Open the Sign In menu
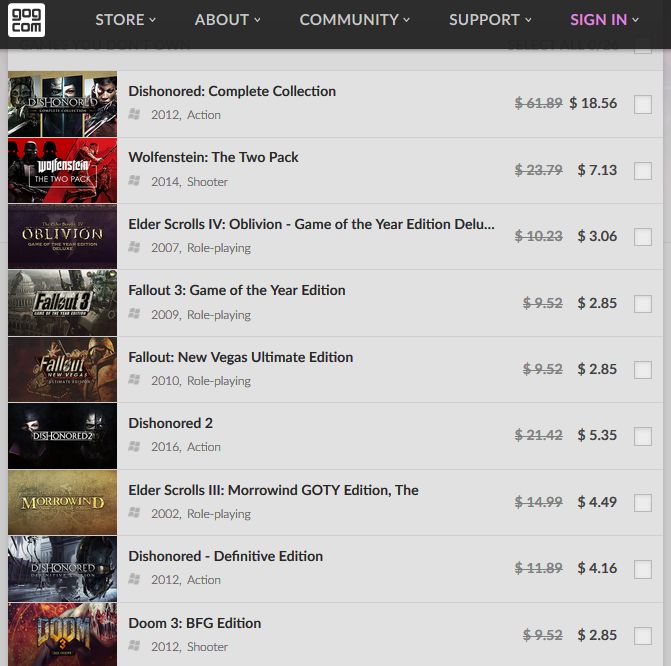 604,20
